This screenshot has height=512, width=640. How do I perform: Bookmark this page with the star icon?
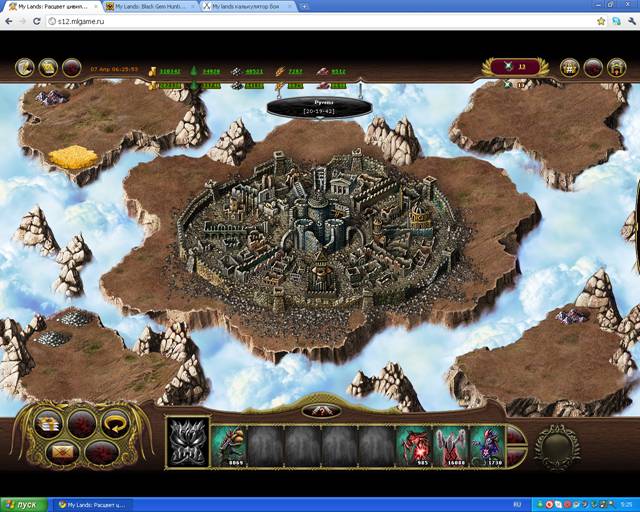601,21
